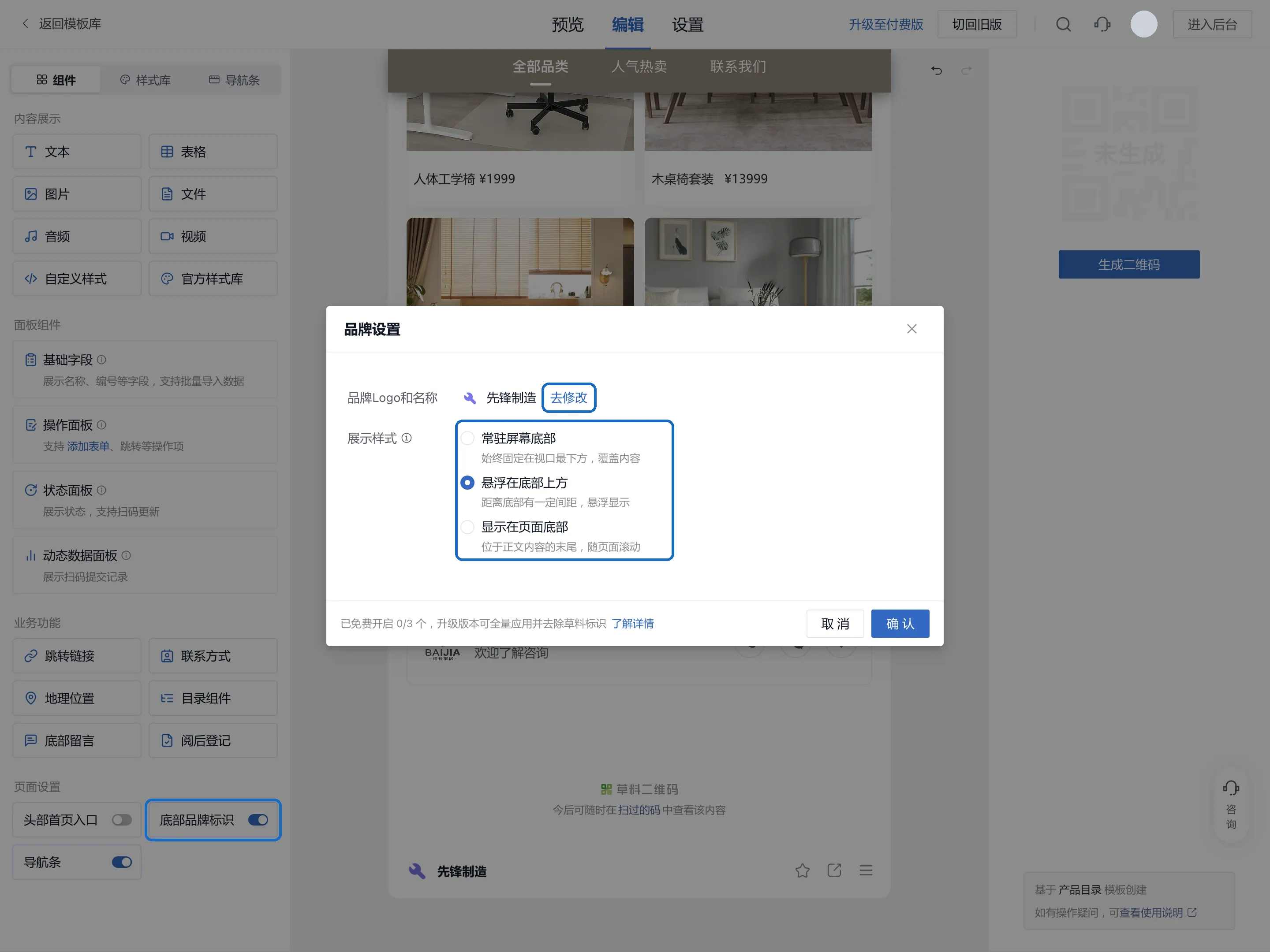Close the 品牌设置 dialog
This screenshot has width=1270, height=952.
[912, 329]
